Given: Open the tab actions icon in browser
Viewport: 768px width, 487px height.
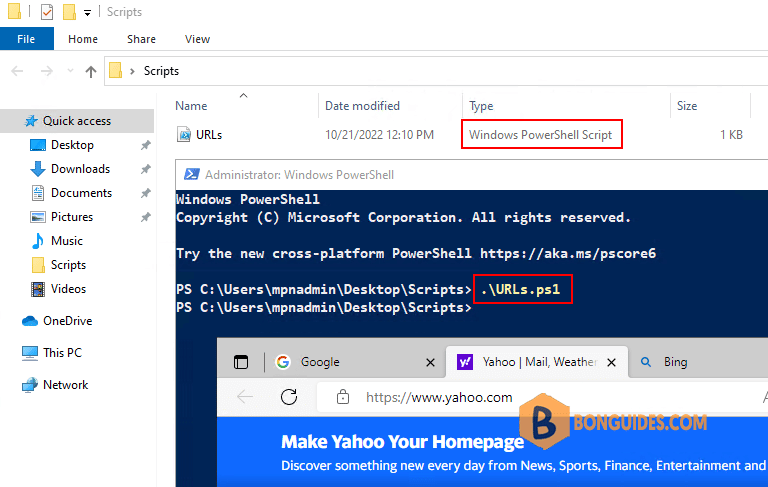Looking at the screenshot, I should (x=241, y=362).
